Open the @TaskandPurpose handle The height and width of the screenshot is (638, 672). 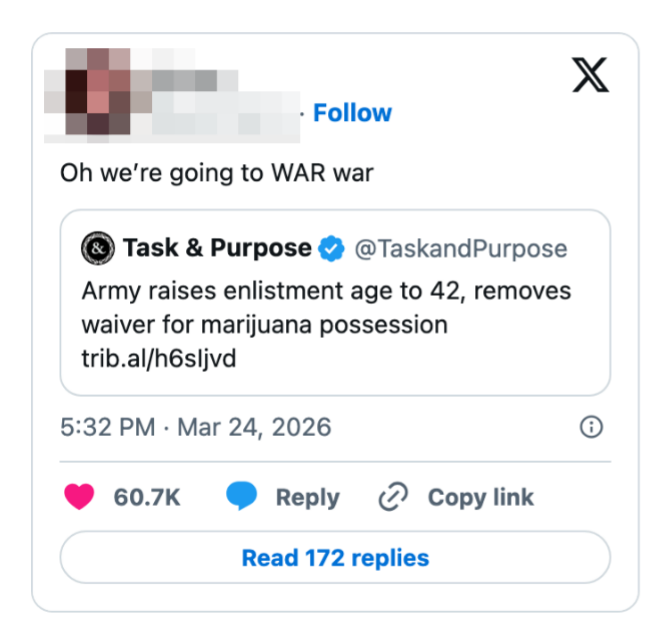[x=461, y=249]
